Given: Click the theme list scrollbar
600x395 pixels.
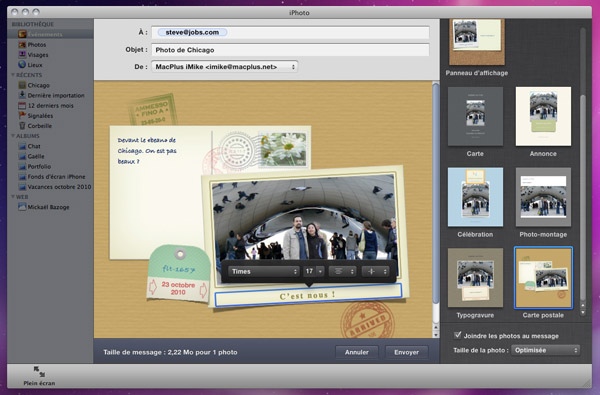Looking at the screenshot, I should (583, 197).
